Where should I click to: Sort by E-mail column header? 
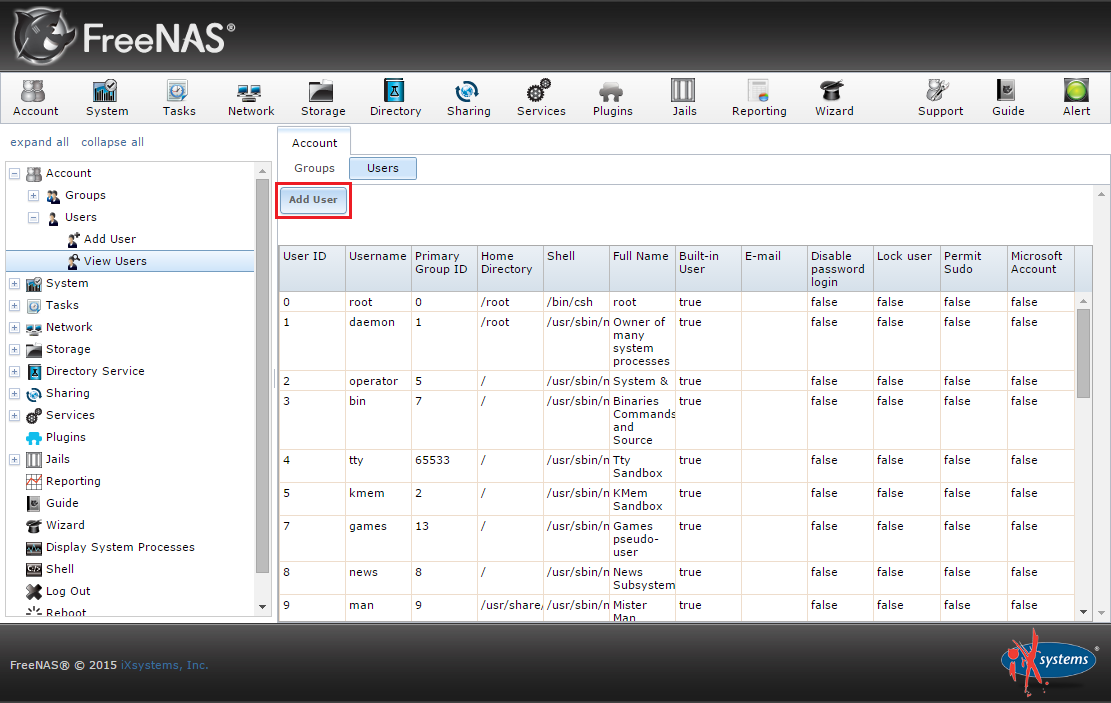coord(774,269)
